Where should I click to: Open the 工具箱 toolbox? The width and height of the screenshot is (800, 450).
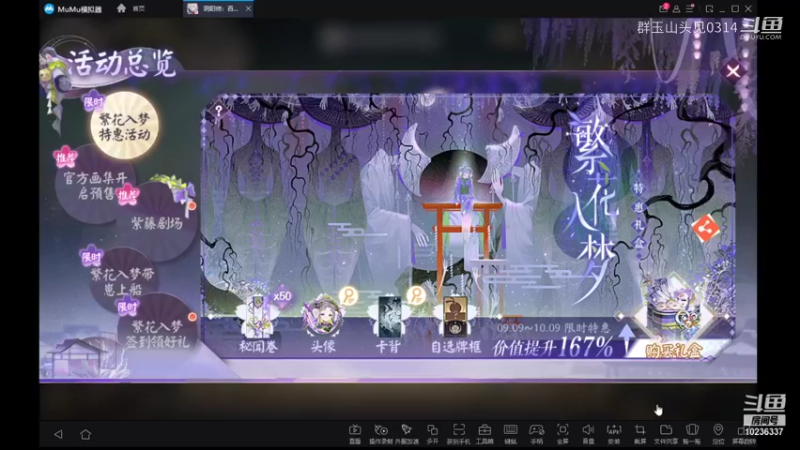[485, 434]
